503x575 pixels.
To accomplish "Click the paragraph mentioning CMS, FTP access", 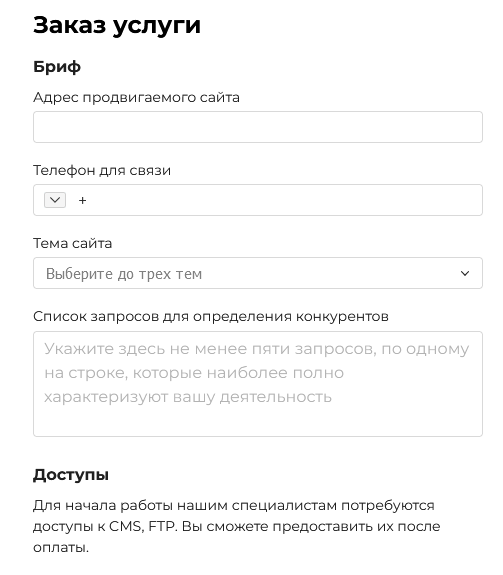I will pyautogui.click(x=236, y=527).
